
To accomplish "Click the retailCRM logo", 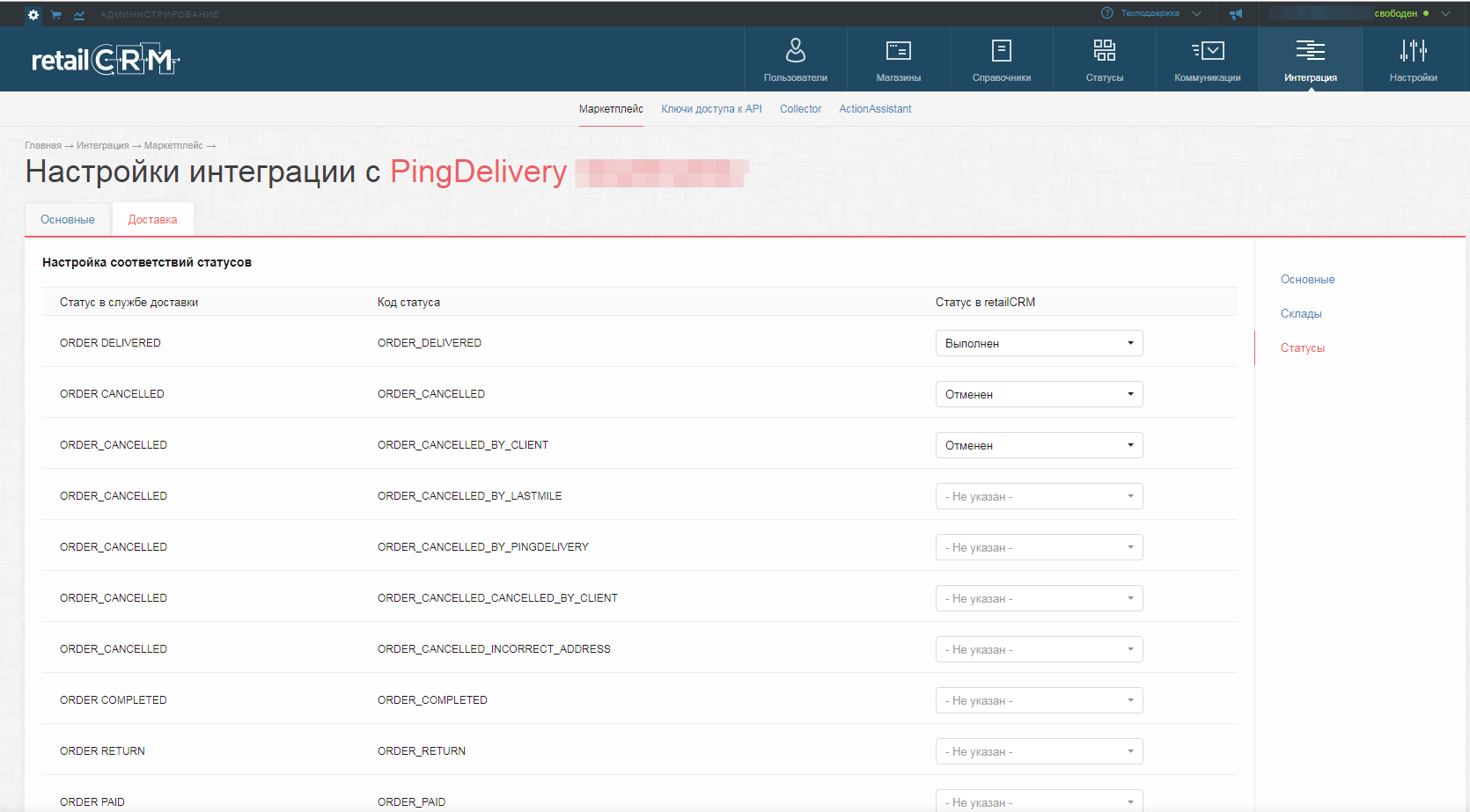I will click(x=106, y=60).
